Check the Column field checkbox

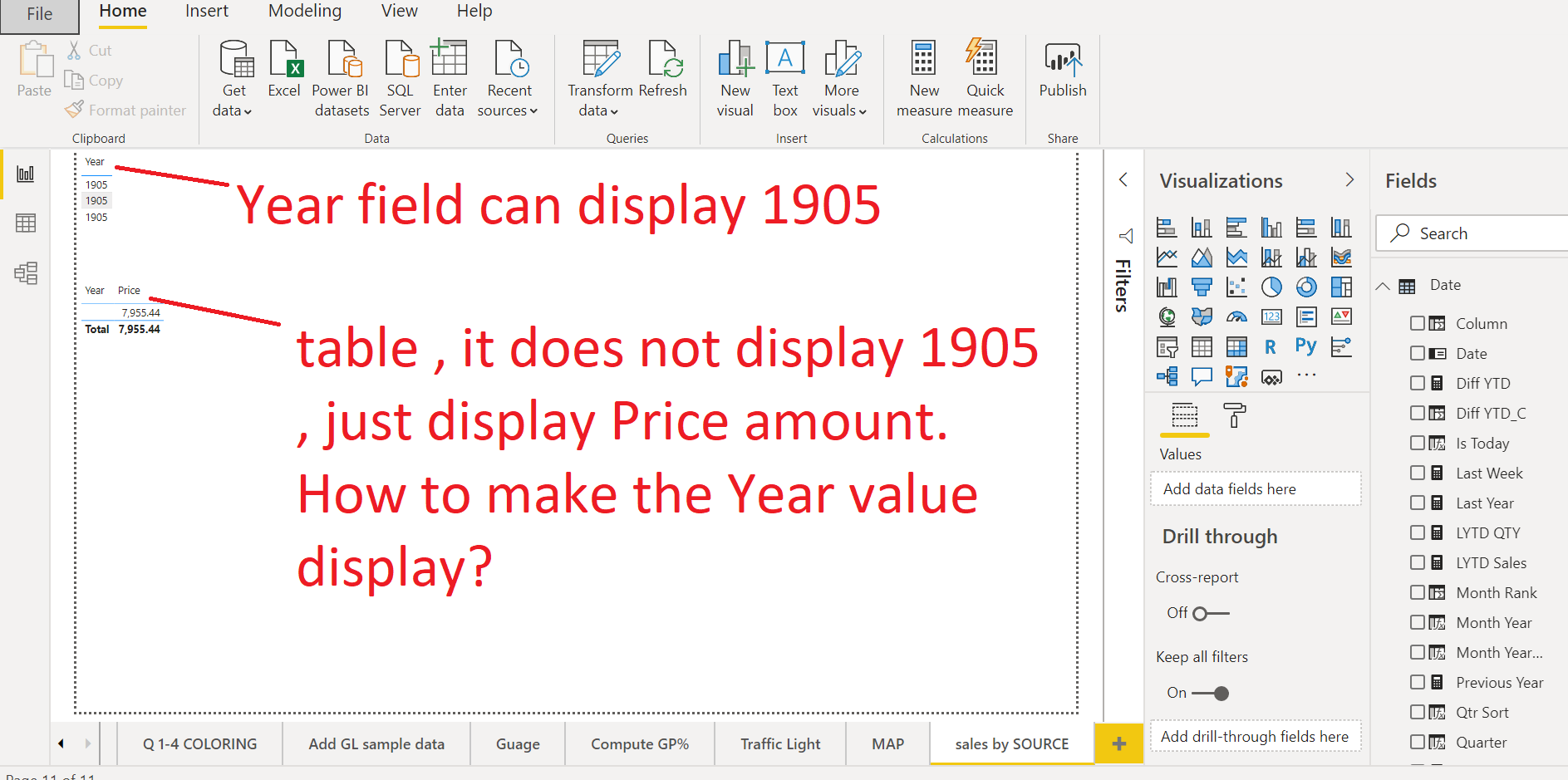[x=1418, y=323]
